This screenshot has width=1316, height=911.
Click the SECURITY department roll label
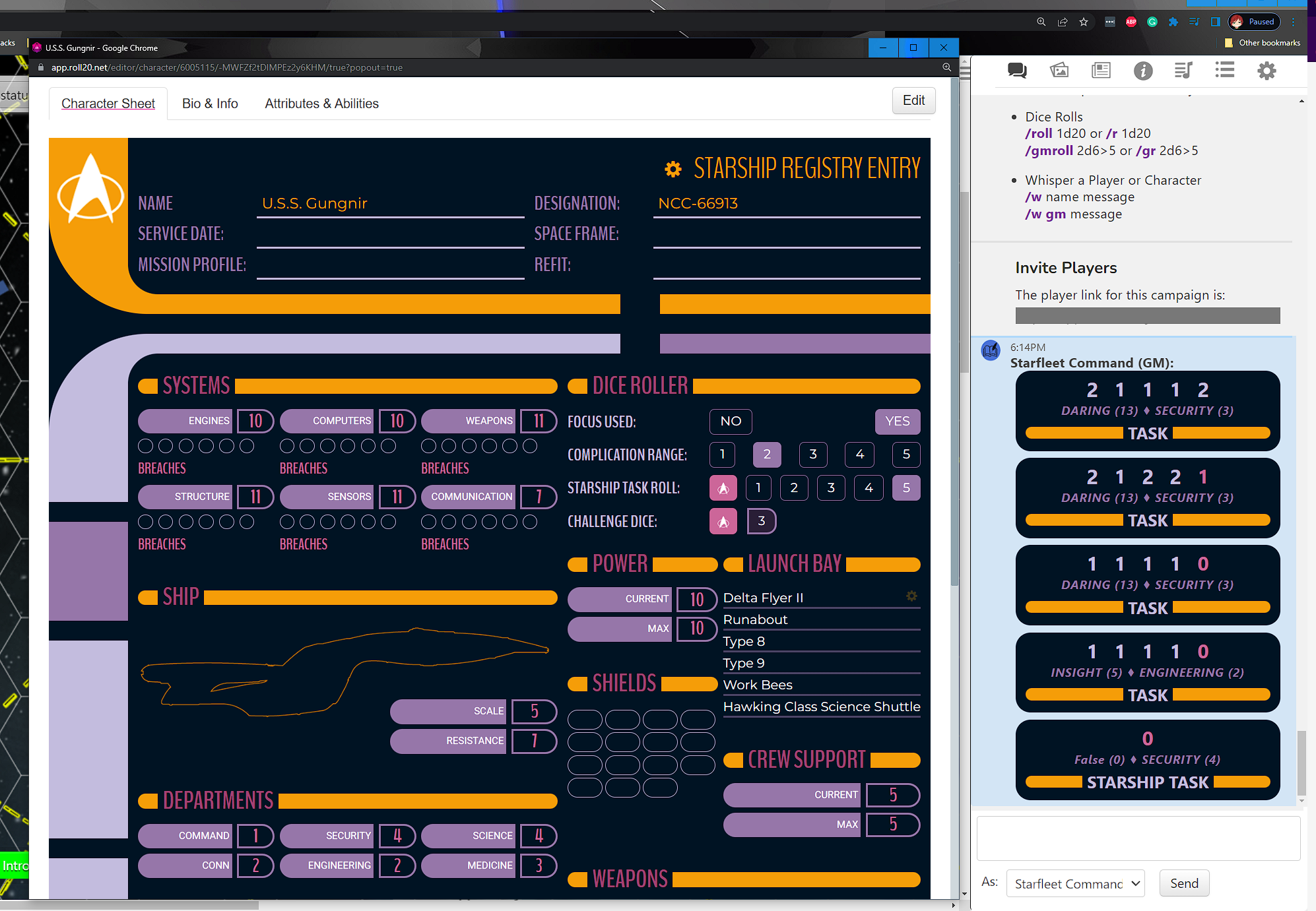tap(327, 836)
